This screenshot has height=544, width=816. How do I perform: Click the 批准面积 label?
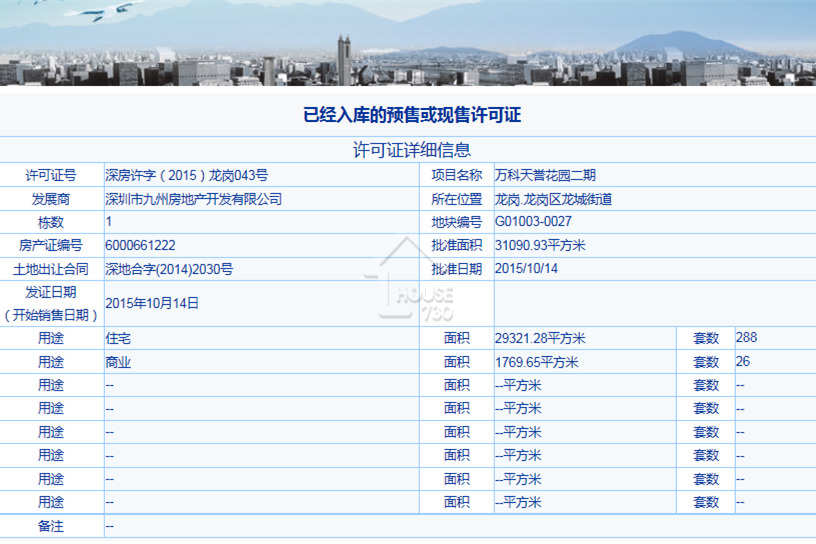456,245
